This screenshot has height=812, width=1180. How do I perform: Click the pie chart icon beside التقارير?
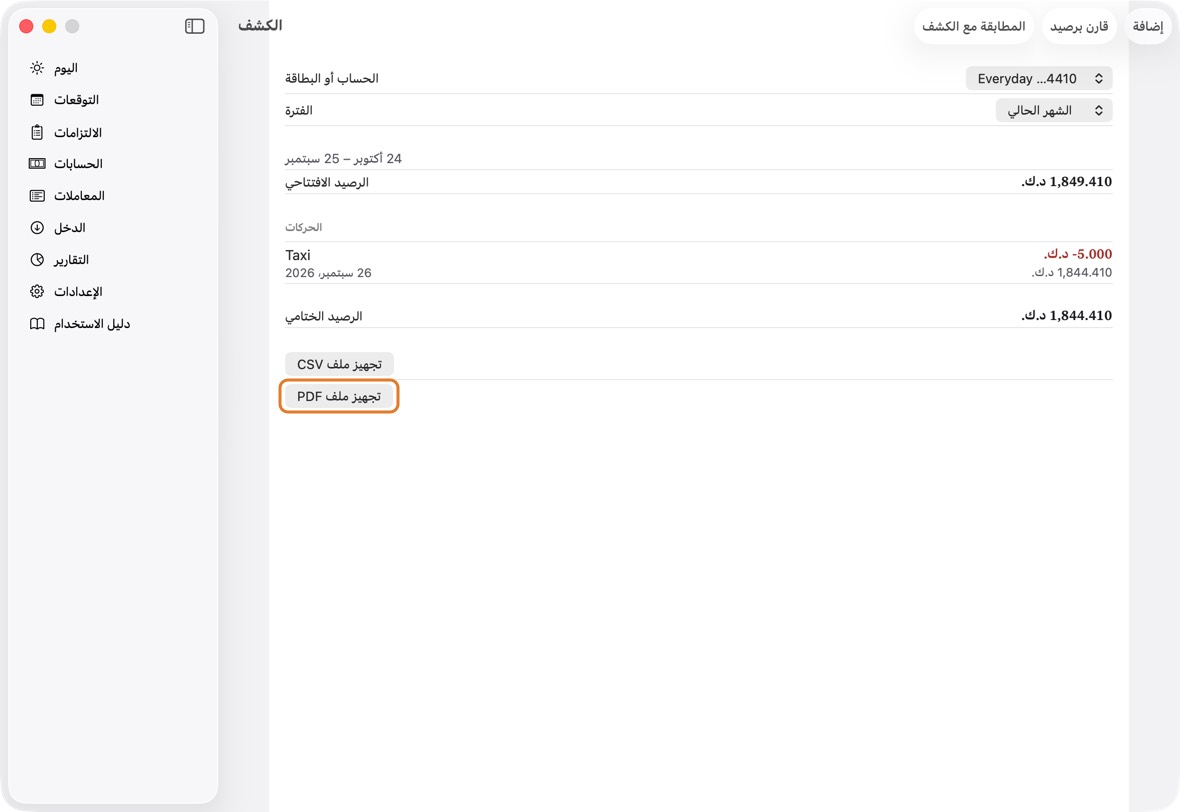(37, 260)
